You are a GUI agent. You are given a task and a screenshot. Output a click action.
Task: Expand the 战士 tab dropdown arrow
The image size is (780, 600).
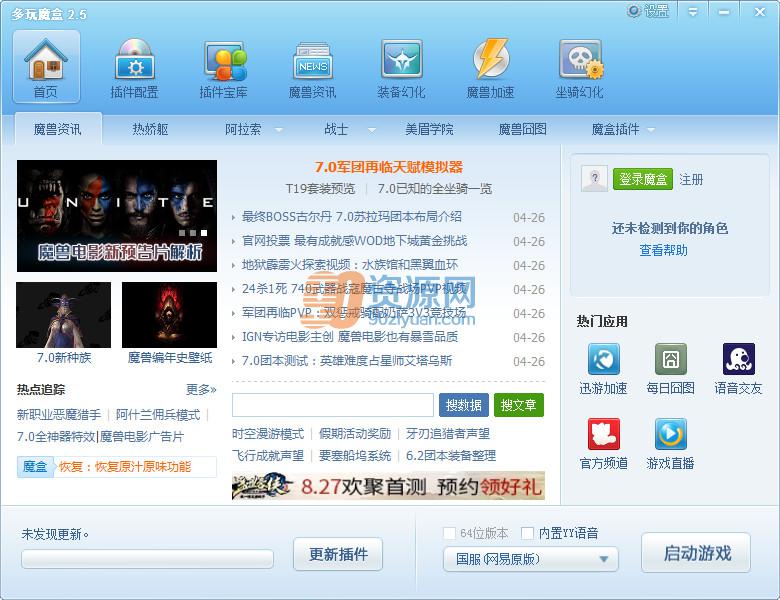click(372, 130)
